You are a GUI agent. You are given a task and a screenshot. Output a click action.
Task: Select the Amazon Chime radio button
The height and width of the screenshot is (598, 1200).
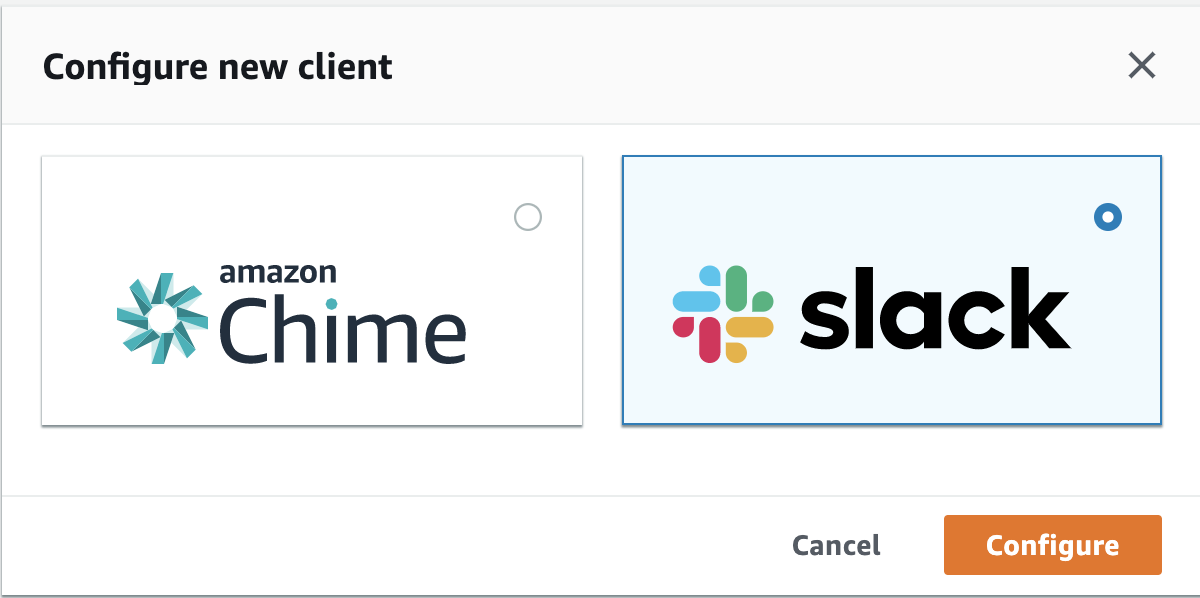(527, 217)
